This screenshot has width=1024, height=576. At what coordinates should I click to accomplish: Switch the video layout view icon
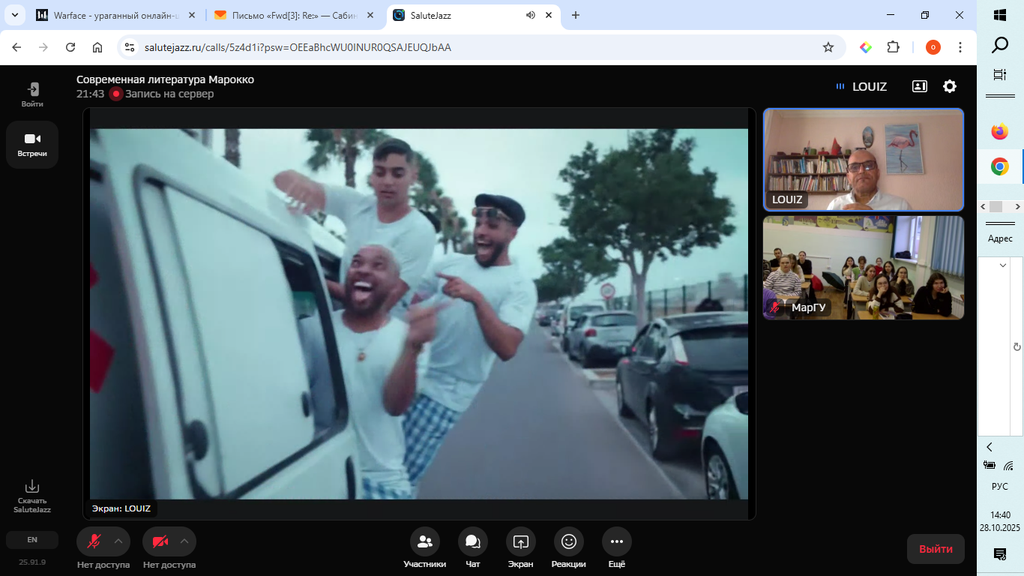click(x=919, y=87)
